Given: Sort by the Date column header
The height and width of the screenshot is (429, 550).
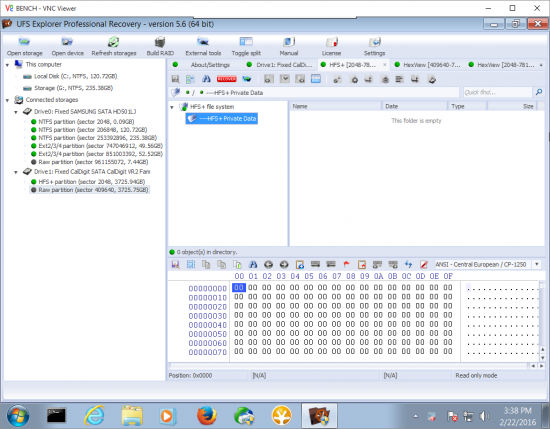Looking at the screenshot, I should 415,106.
